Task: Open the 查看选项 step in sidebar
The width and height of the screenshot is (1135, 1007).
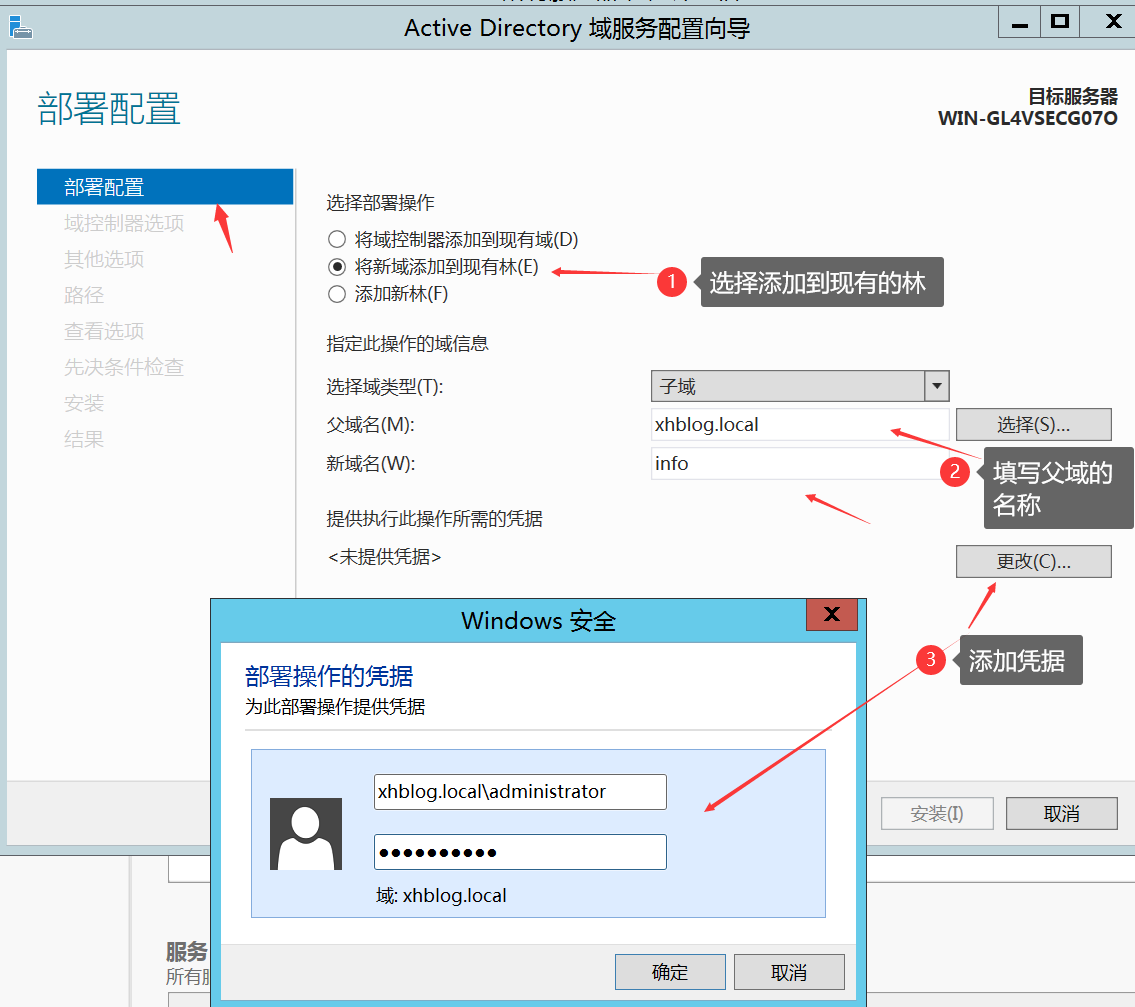Action: point(104,331)
